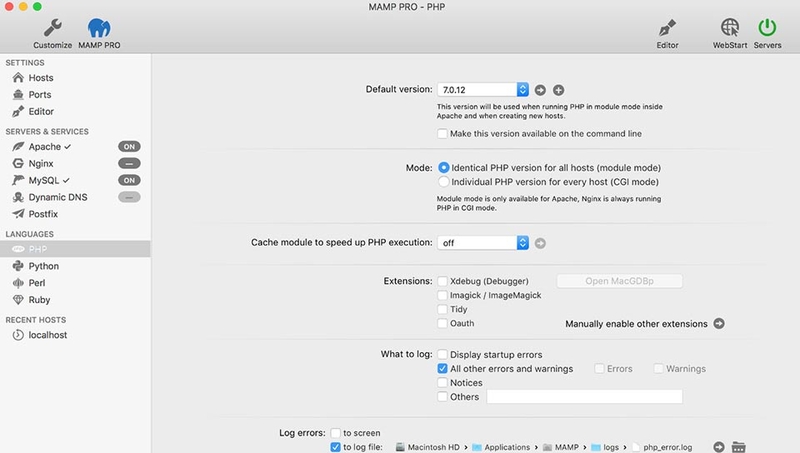Viewport: 800px width, 453px height.
Task: Click MAMP folder in log path
Action: point(561,447)
